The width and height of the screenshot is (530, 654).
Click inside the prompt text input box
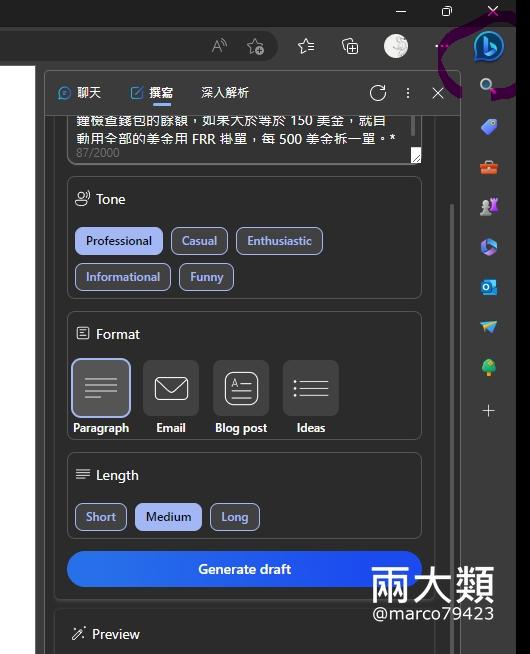244,139
